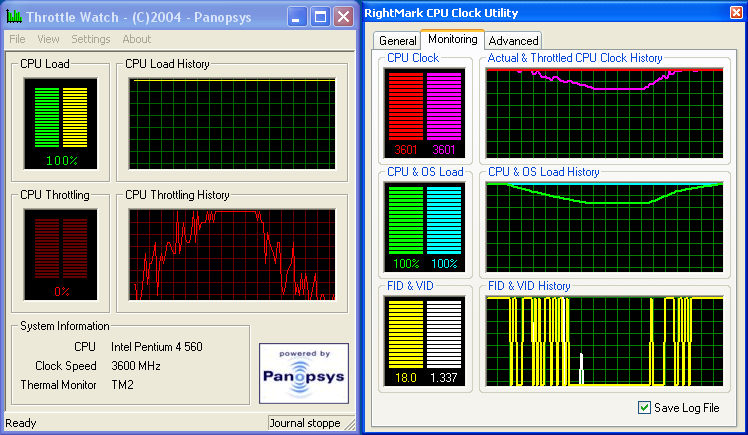Open the View menu in Throttle Watch
The image size is (748, 435).
(x=48, y=39)
